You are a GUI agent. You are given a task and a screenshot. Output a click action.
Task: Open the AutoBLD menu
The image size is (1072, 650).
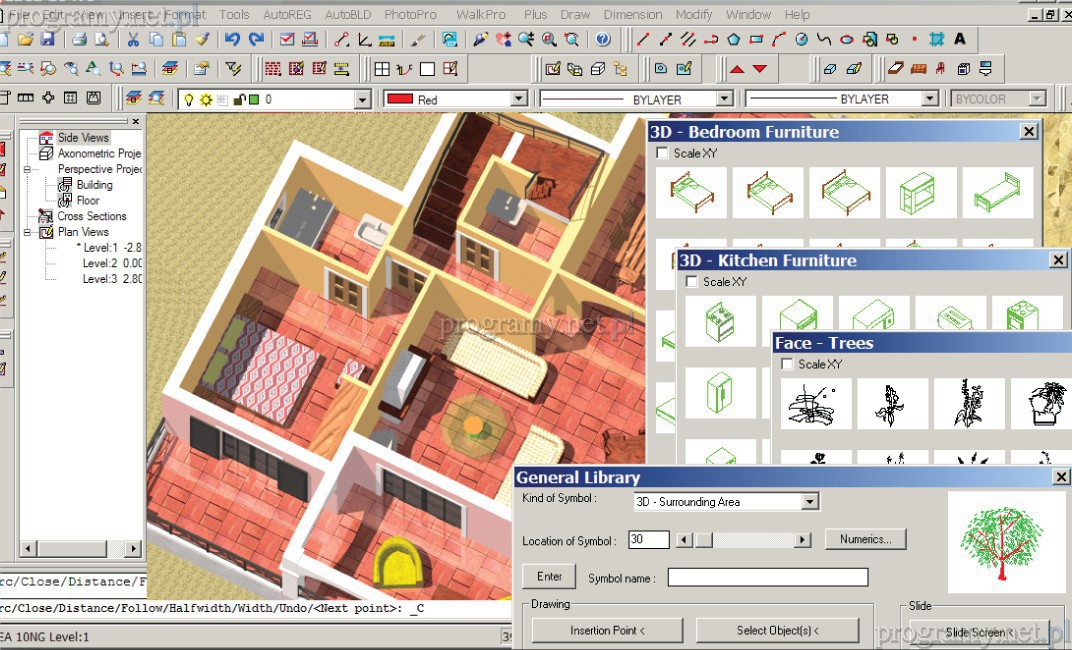pyautogui.click(x=347, y=15)
